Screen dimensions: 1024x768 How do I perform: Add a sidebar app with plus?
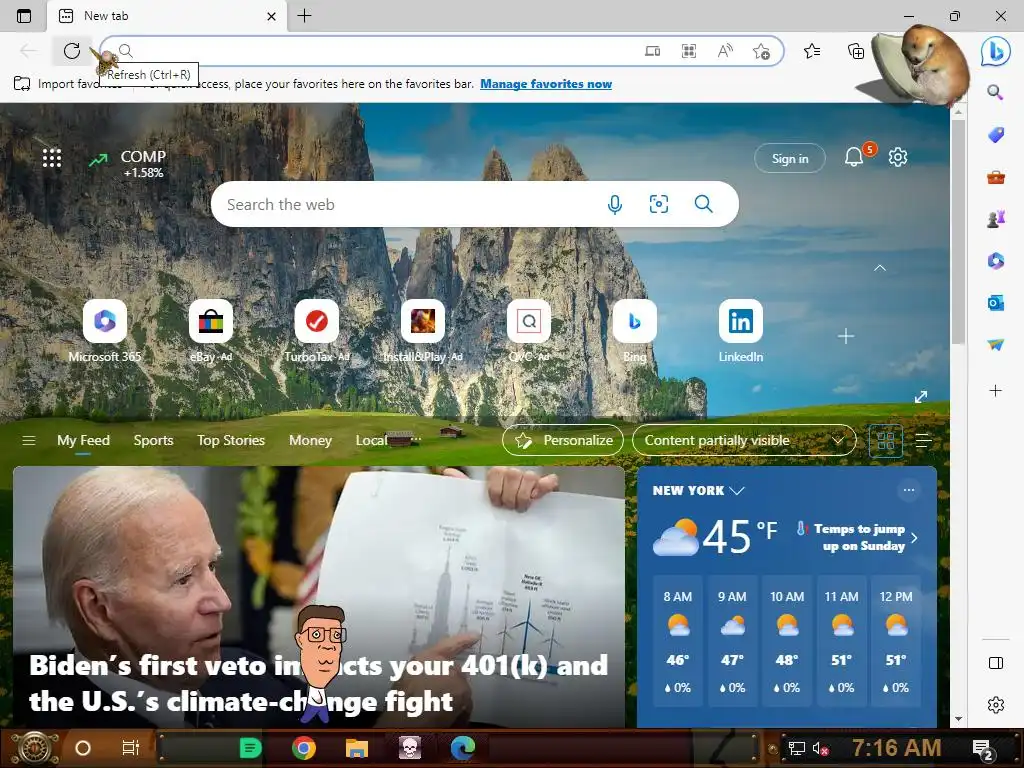point(995,391)
